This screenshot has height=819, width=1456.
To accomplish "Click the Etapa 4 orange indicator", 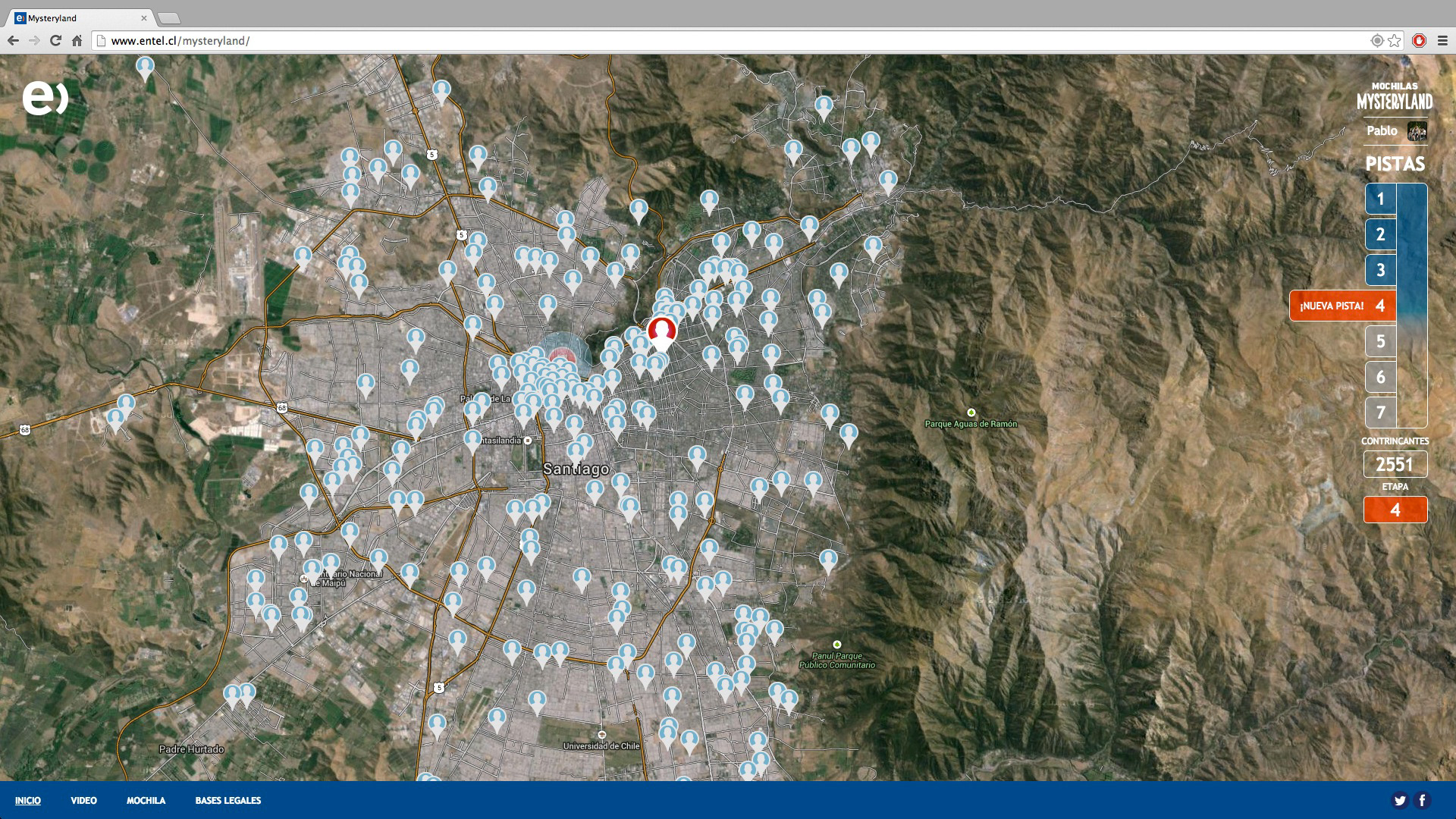I will (x=1395, y=510).
